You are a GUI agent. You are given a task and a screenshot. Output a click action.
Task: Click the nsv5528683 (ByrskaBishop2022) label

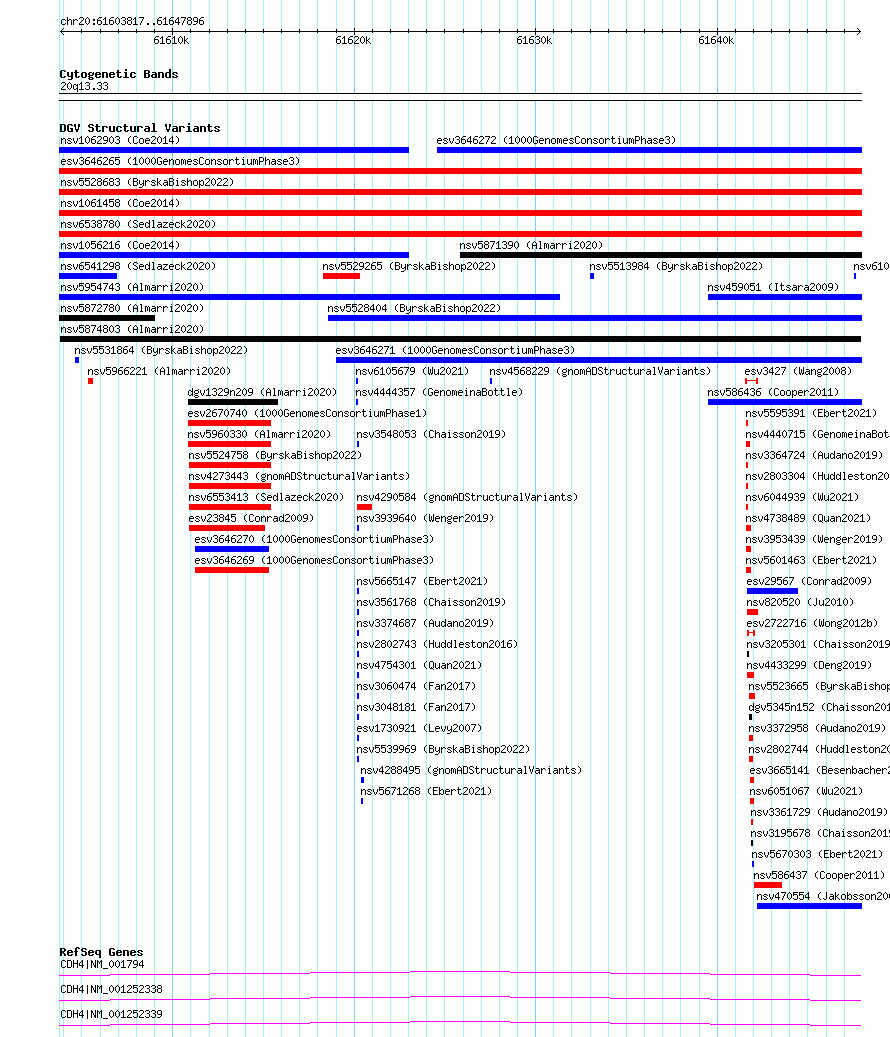click(x=147, y=183)
